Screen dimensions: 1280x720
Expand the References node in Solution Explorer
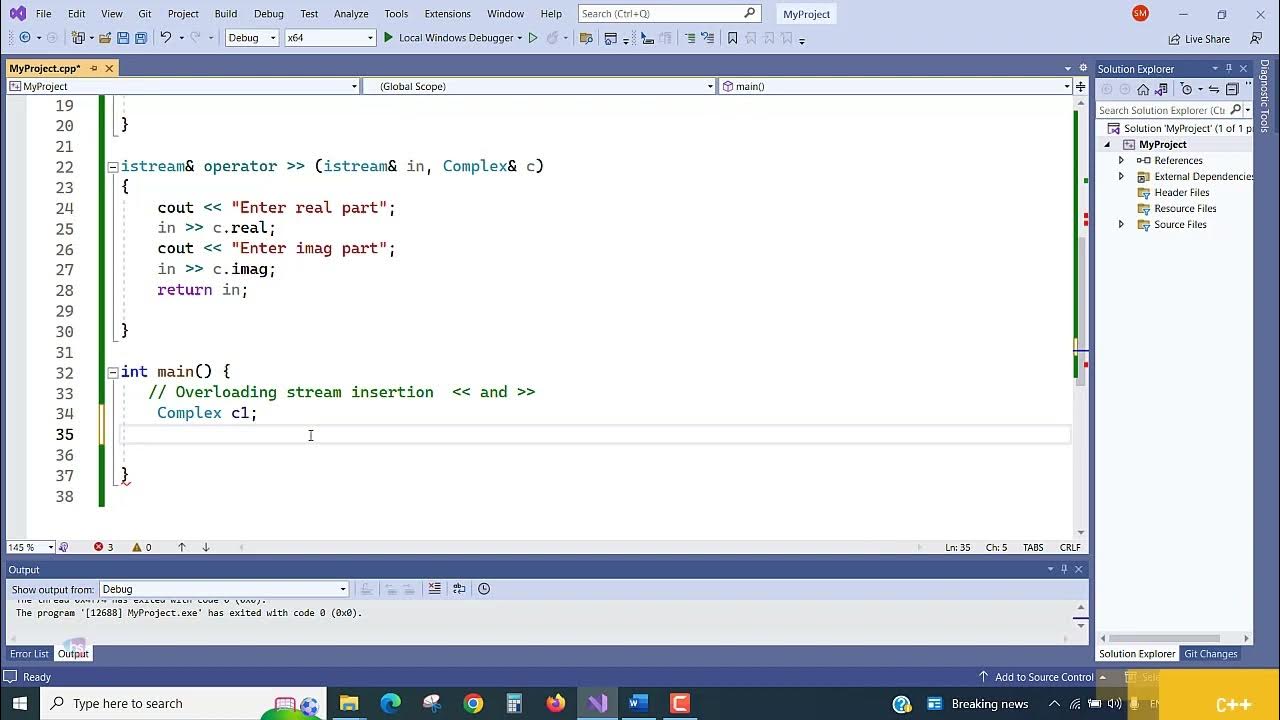pyautogui.click(x=1121, y=160)
